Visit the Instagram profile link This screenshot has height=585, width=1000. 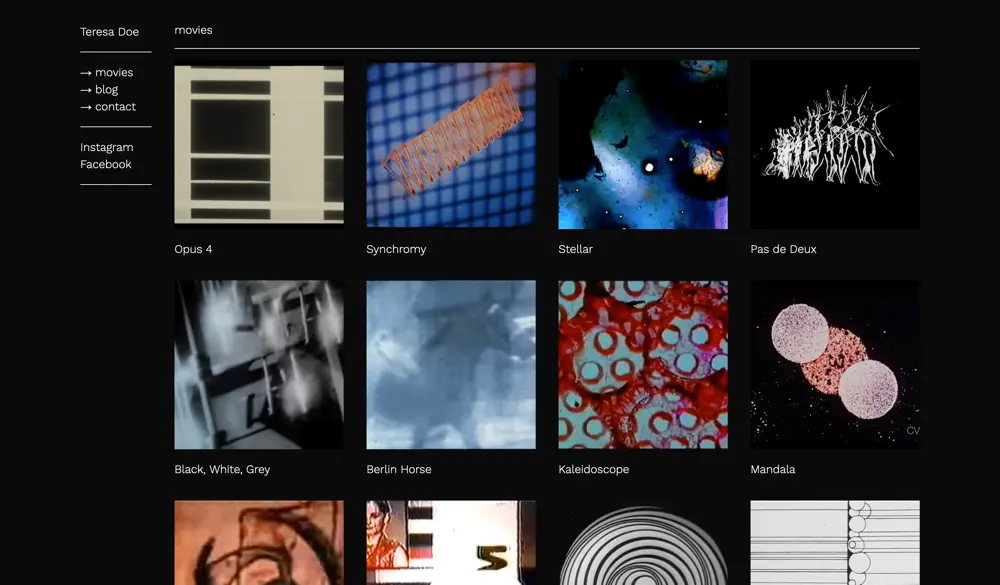point(107,147)
